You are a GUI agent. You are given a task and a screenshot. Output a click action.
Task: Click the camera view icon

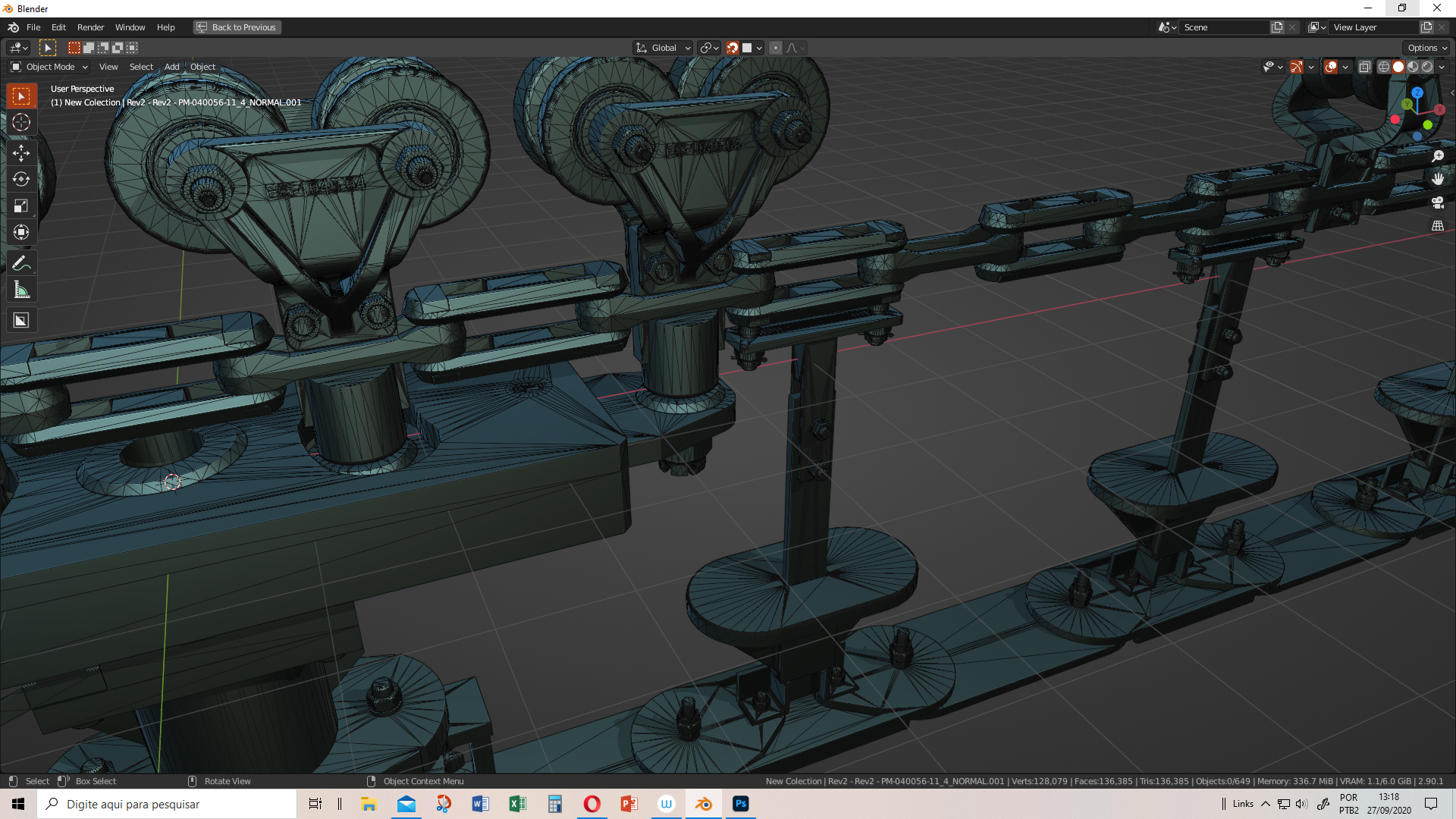pyautogui.click(x=1437, y=202)
